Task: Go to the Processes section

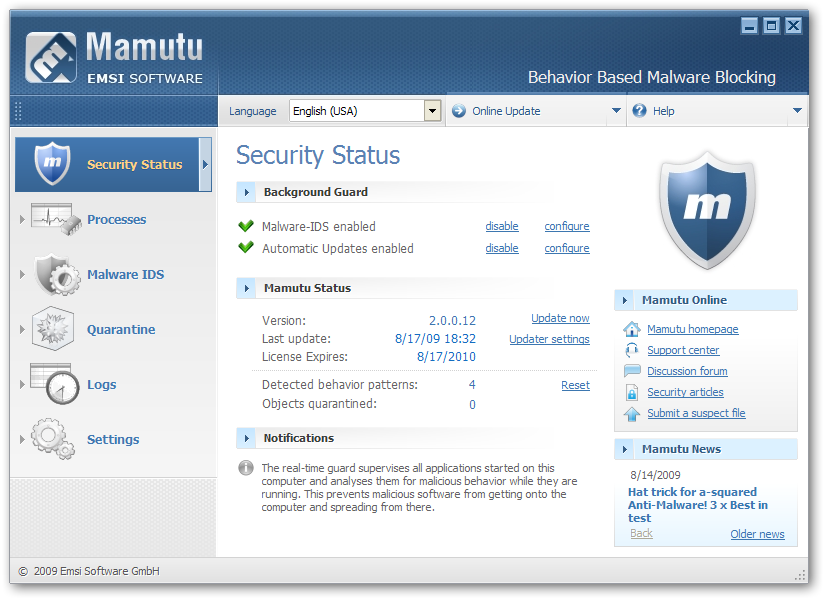Action: tap(117, 219)
